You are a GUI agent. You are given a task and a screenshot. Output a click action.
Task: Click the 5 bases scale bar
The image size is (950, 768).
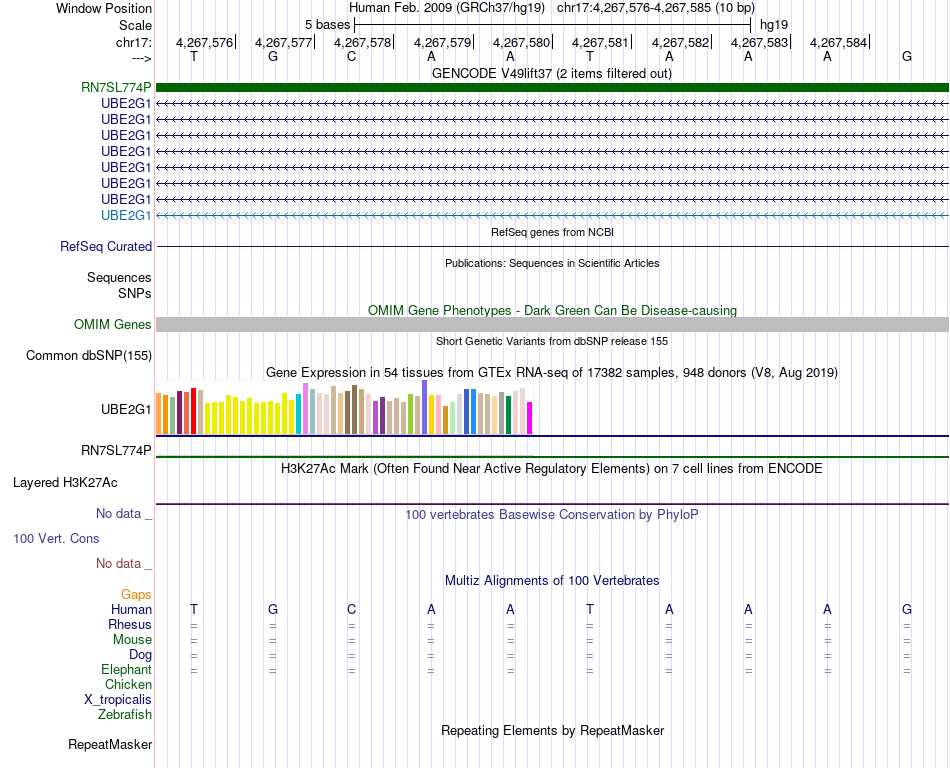click(x=552, y=25)
